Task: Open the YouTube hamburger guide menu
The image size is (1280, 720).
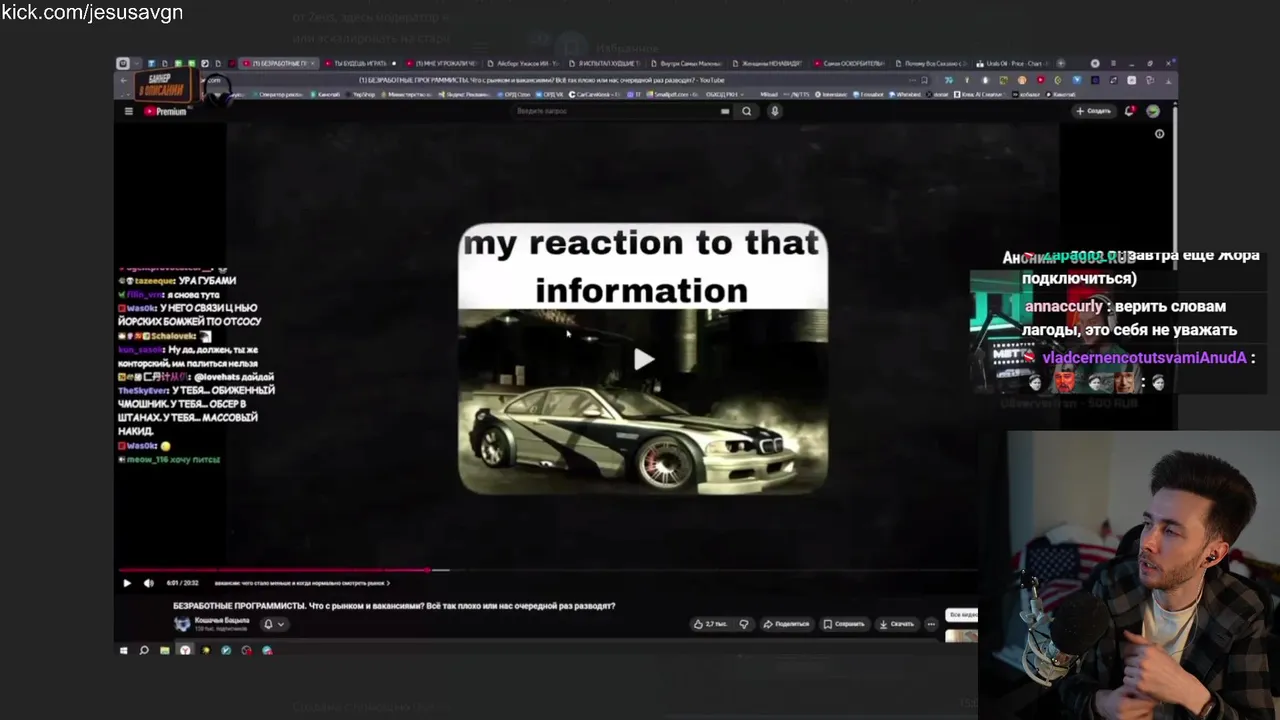Action: click(128, 111)
